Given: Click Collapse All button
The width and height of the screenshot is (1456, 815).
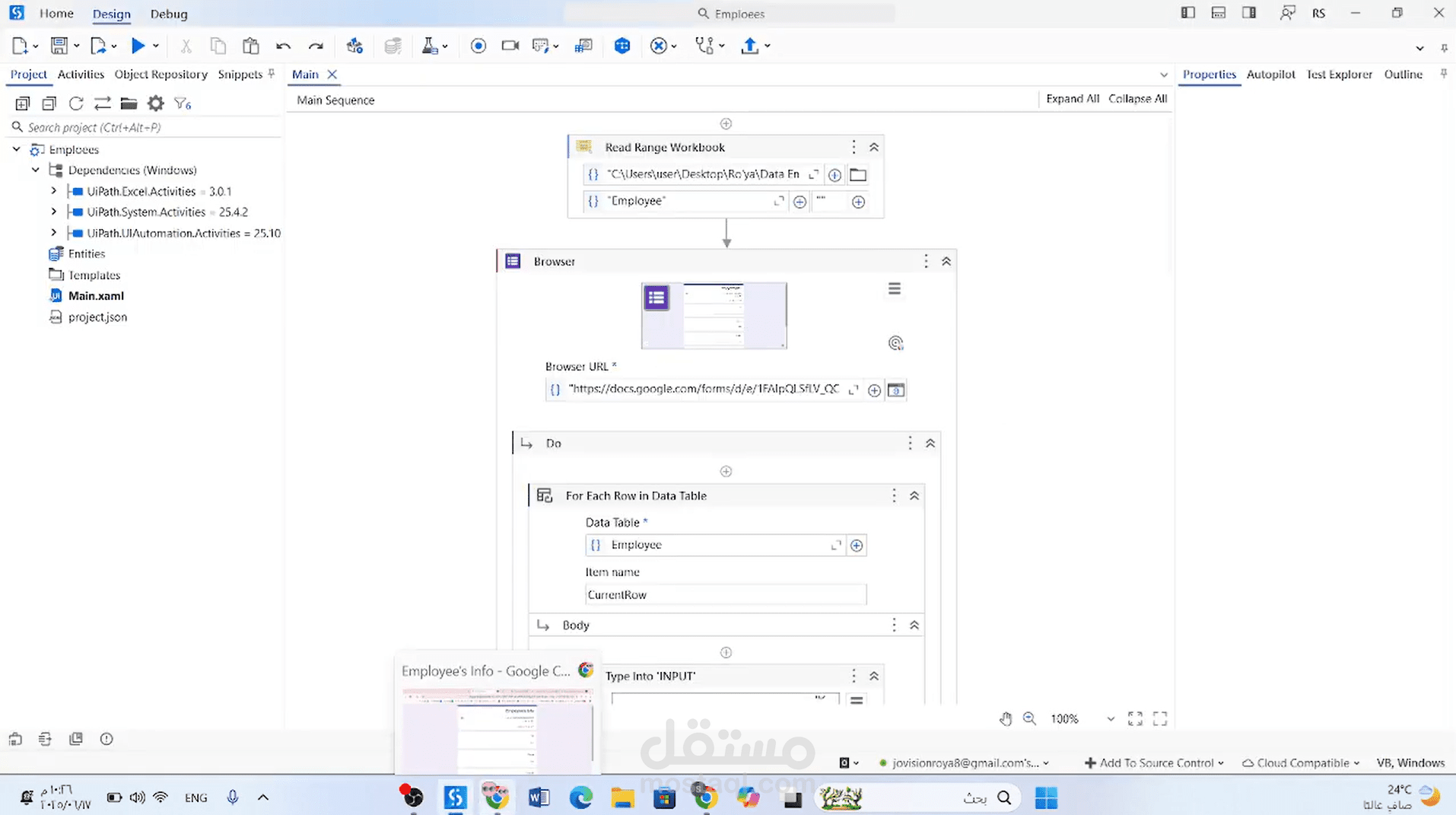Looking at the screenshot, I should tap(1137, 99).
